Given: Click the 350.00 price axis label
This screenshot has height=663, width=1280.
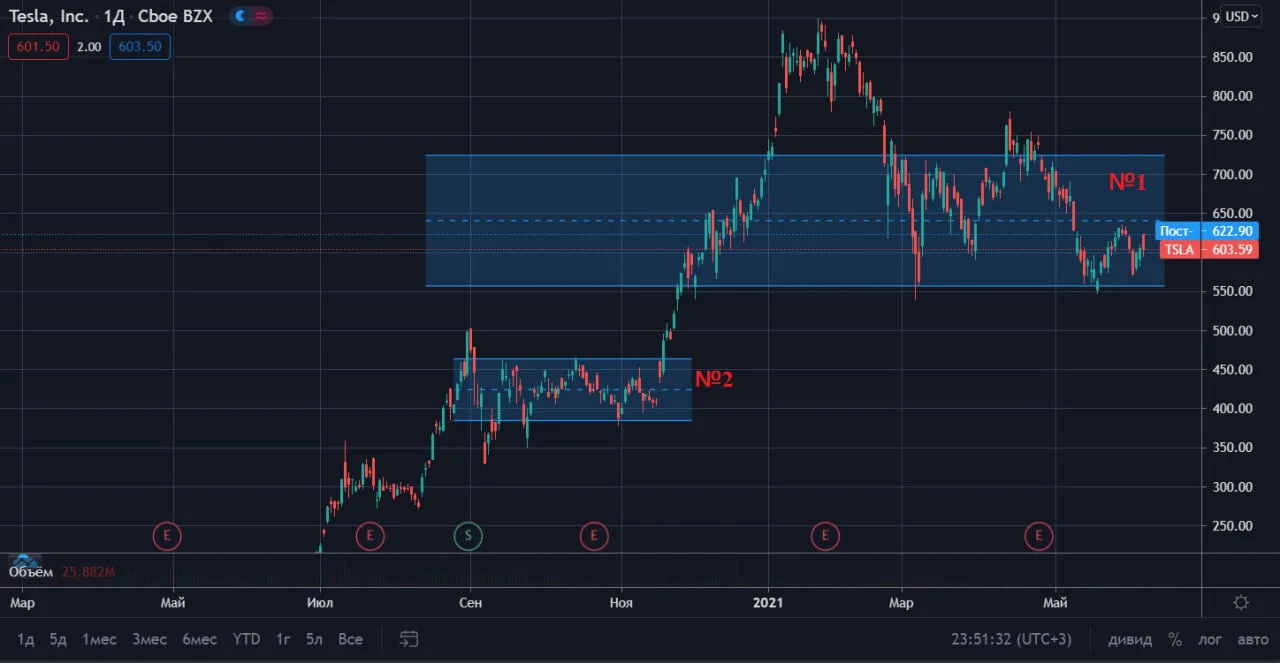Looking at the screenshot, I should tap(1231, 448).
